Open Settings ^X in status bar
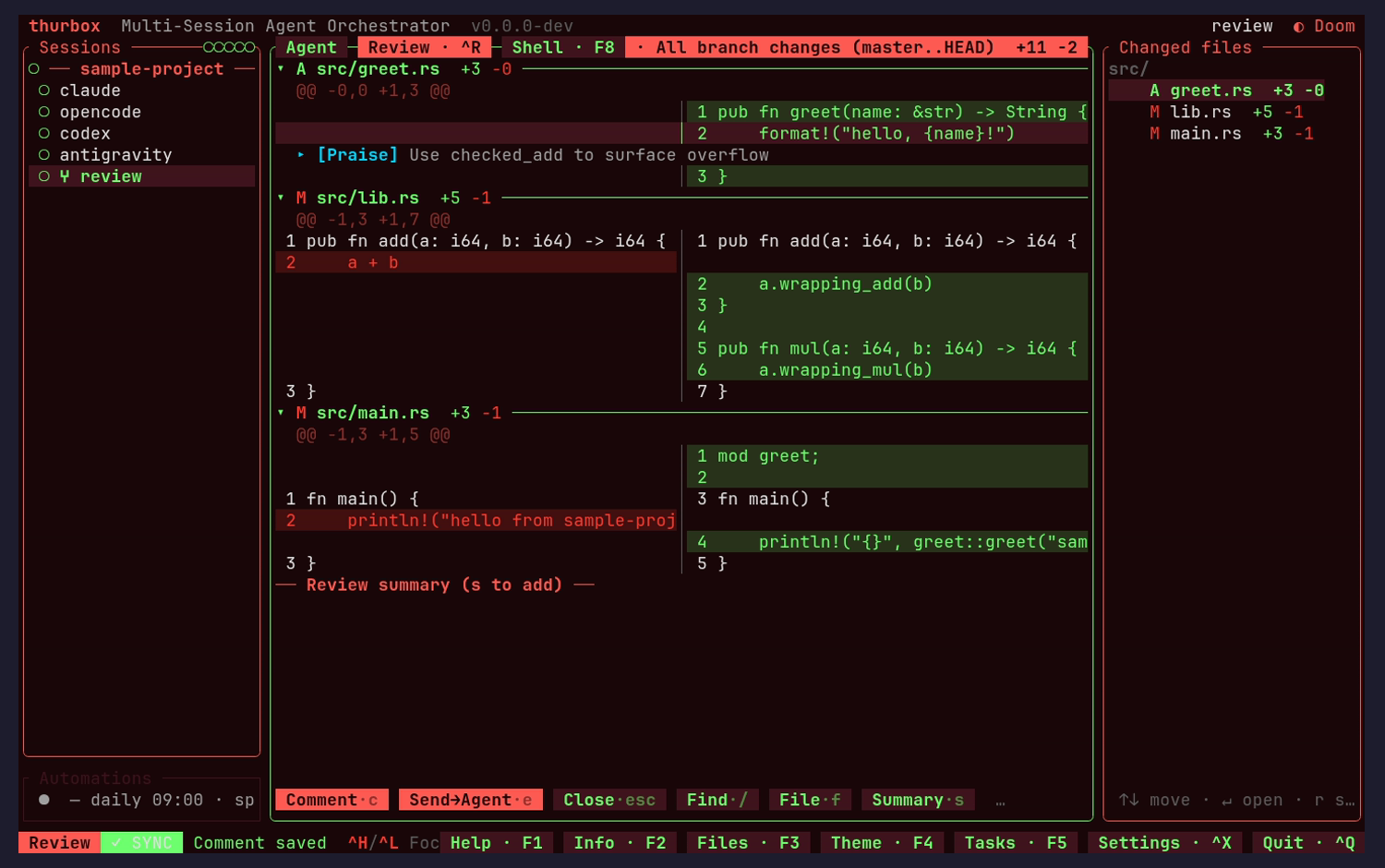The width and height of the screenshot is (1385, 868). 1164,843
